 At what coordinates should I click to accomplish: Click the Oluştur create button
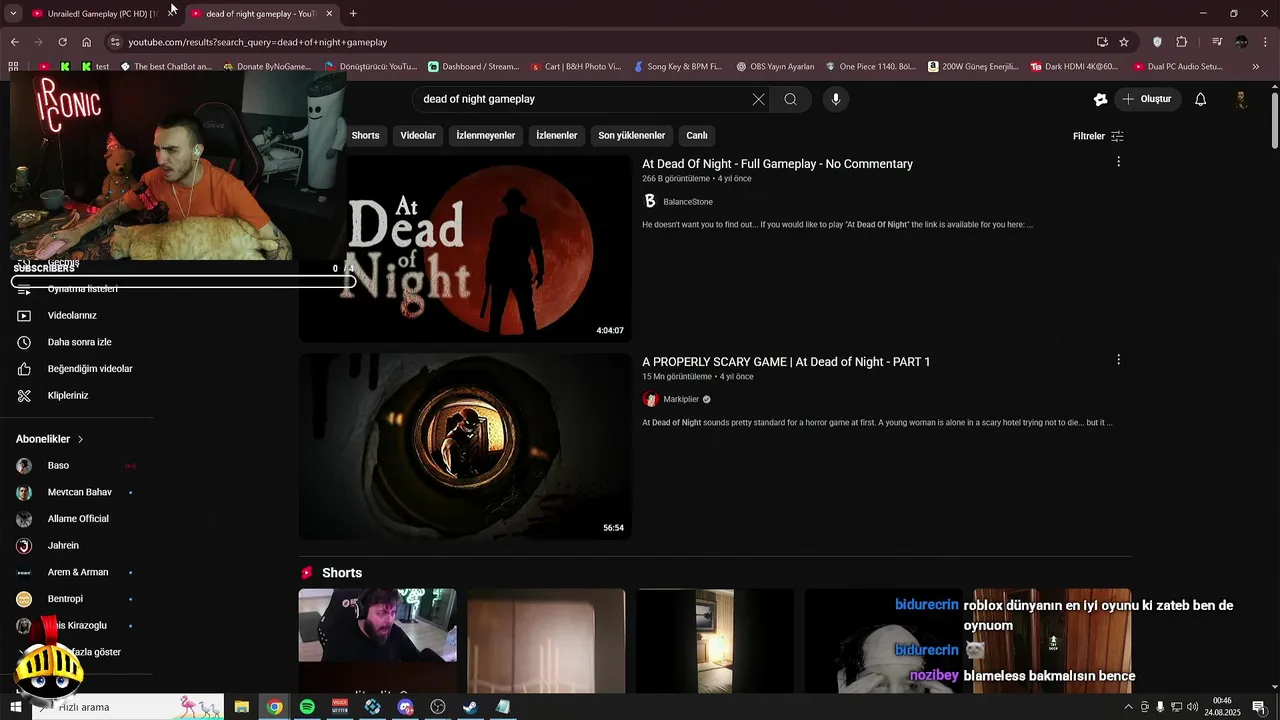[1146, 99]
